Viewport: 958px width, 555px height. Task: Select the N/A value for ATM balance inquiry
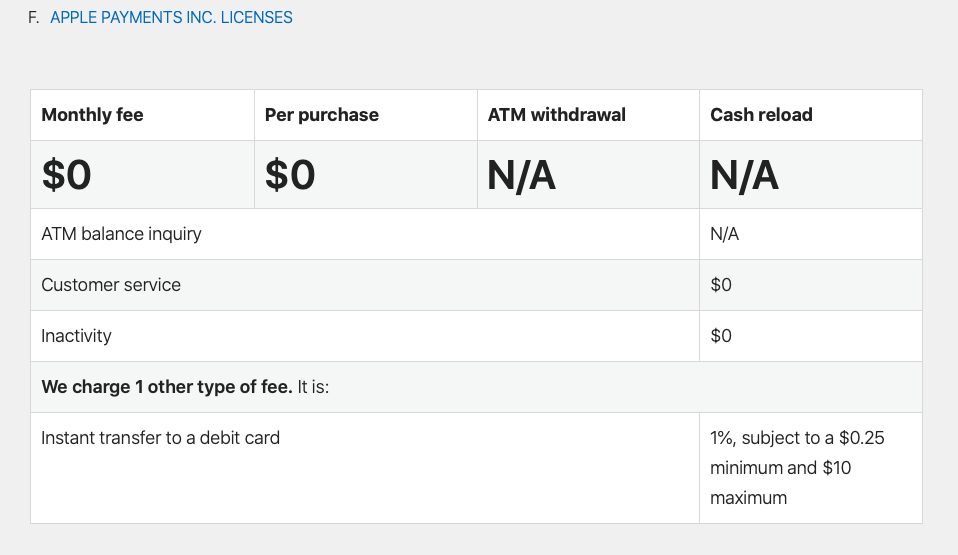(x=724, y=234)
